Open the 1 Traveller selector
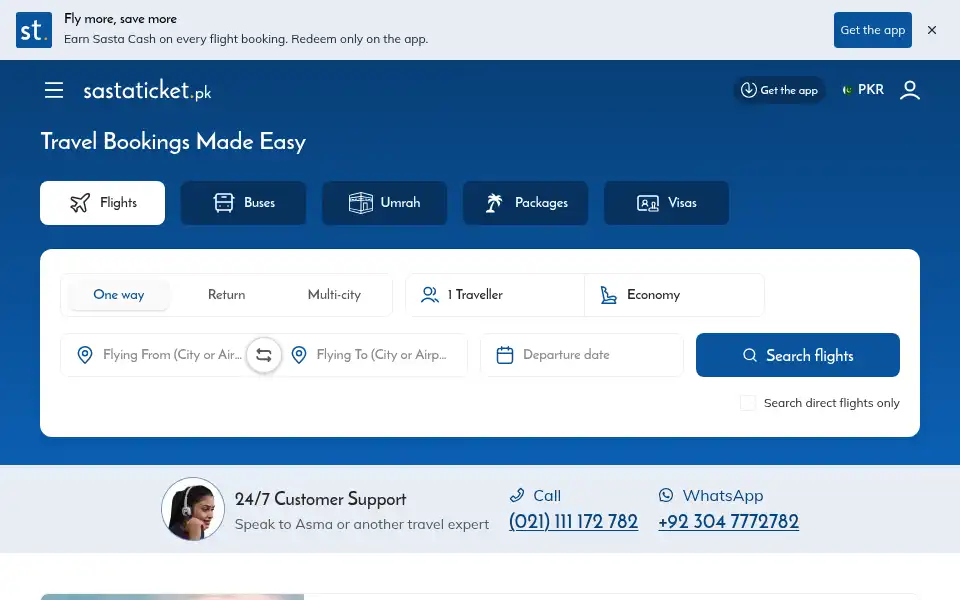The height and width of the screenshot is (600, 960). click(x=495, y=294)
